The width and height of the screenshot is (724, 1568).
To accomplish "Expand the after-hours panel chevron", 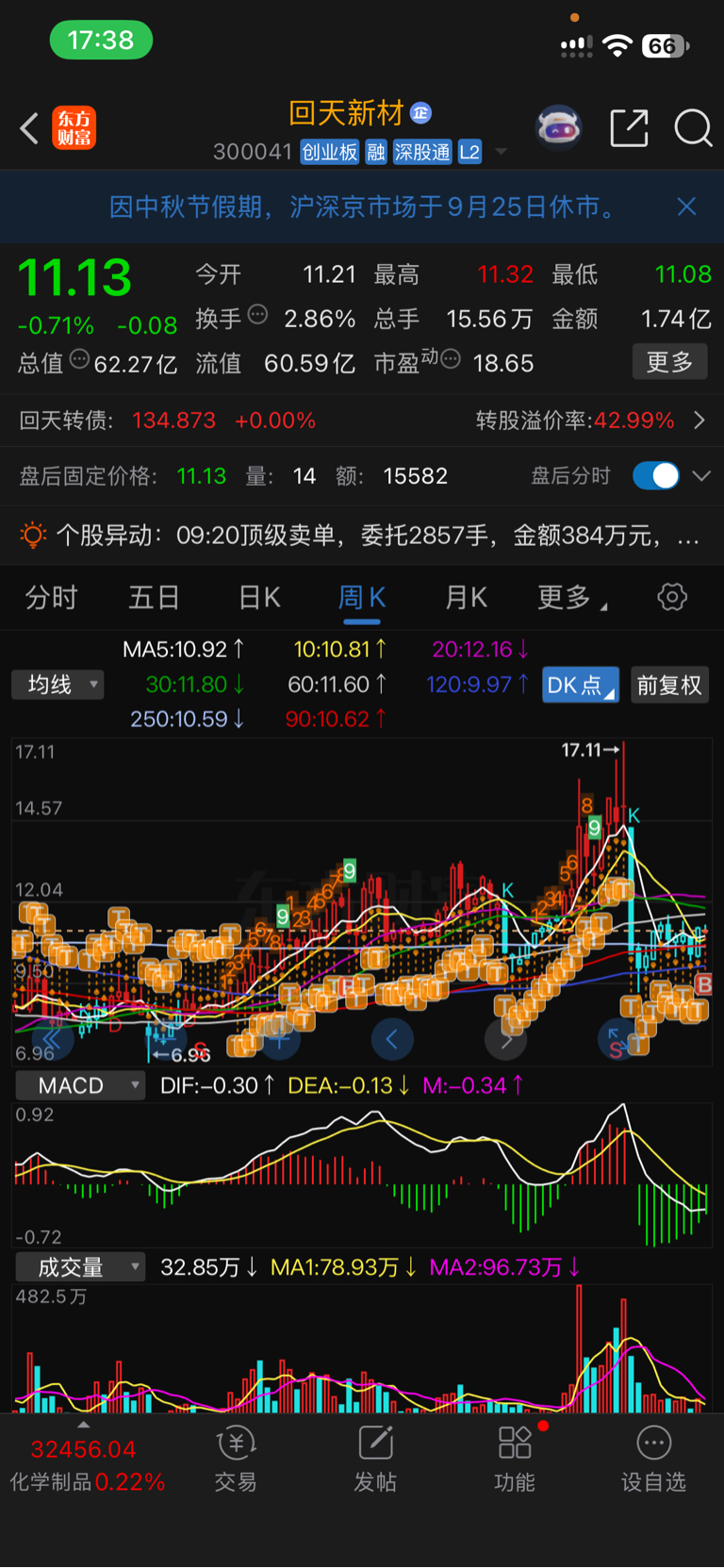I will 701,476.
